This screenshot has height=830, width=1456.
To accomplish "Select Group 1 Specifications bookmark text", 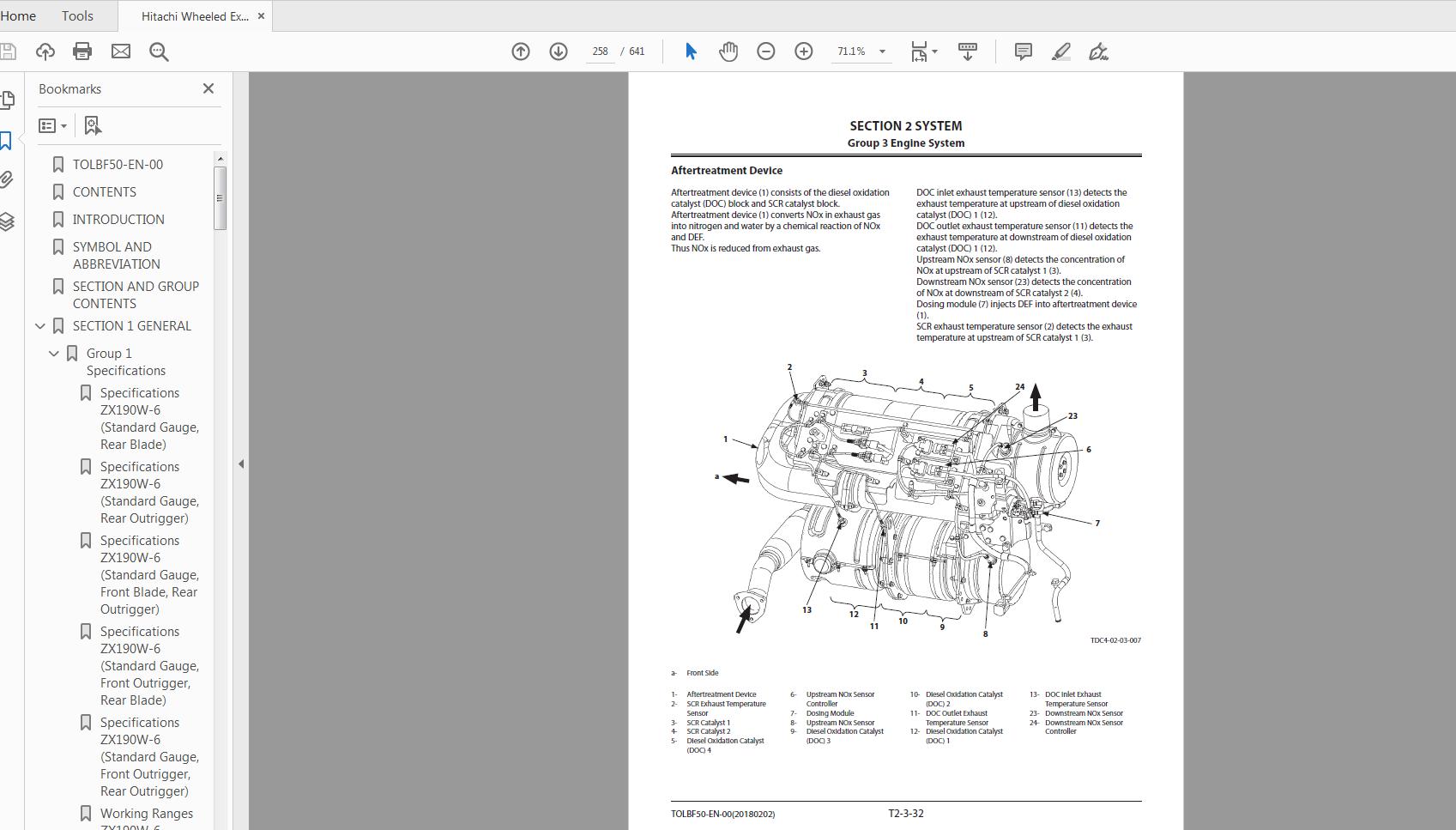I will coord(126,362).
